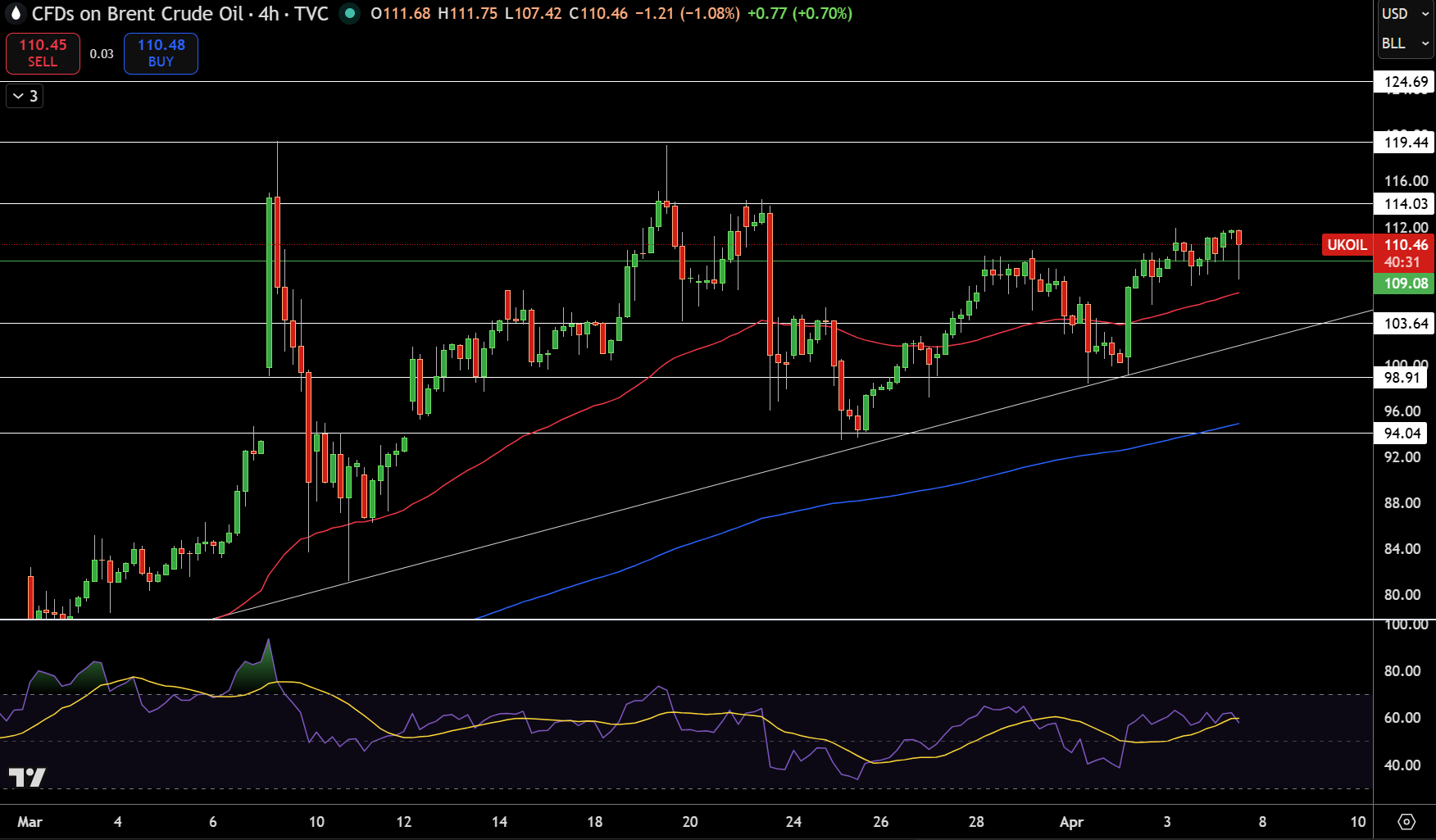Click the 80.00 RSI scale label
This screenshot has height=840, width=1436.
pyautogui.click(x=1402, y=671)
